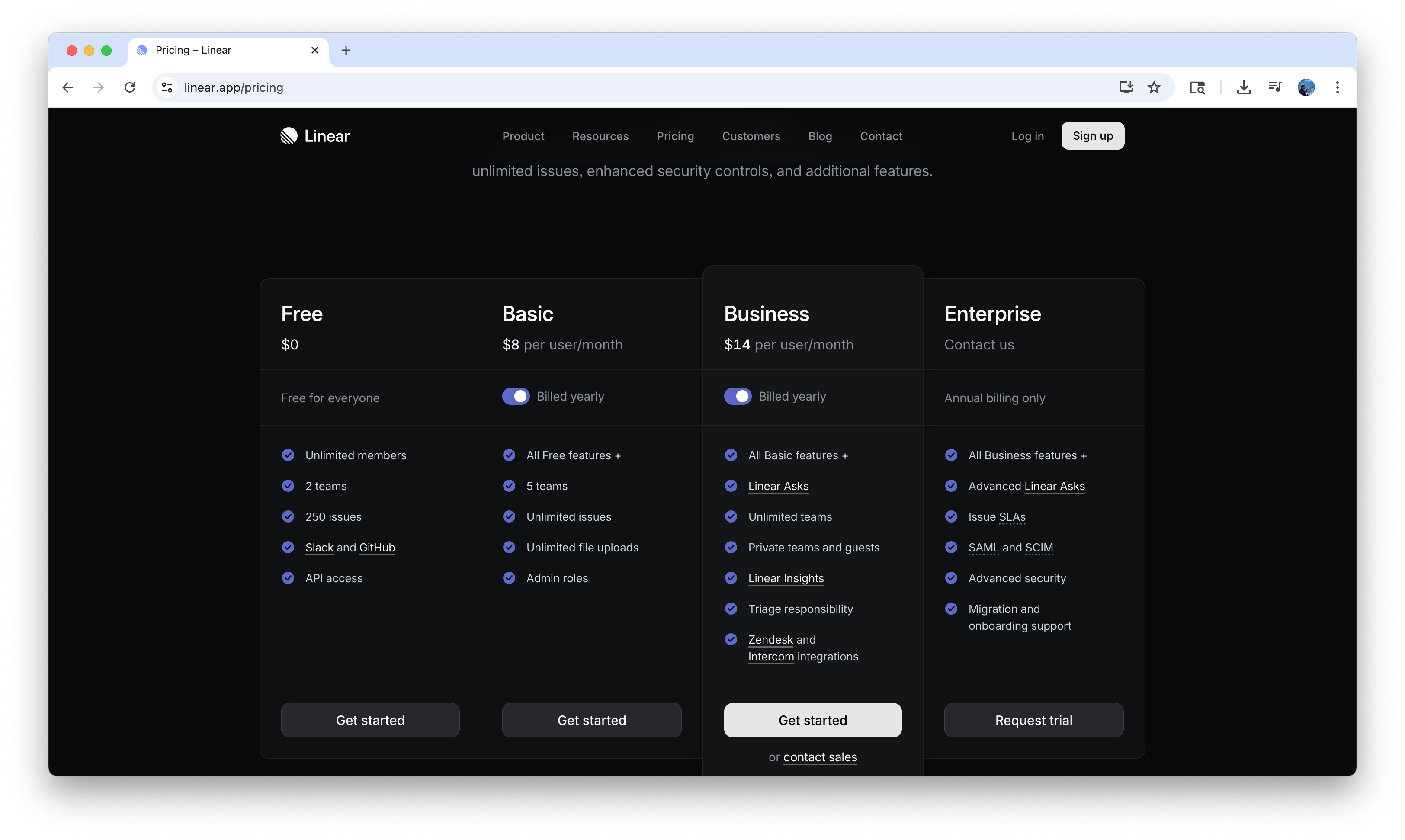Open the Resources nav menu
Image resolution: width=1405 pixels, height=840 pixels.
pyautogui.click(x=600, y=136)
